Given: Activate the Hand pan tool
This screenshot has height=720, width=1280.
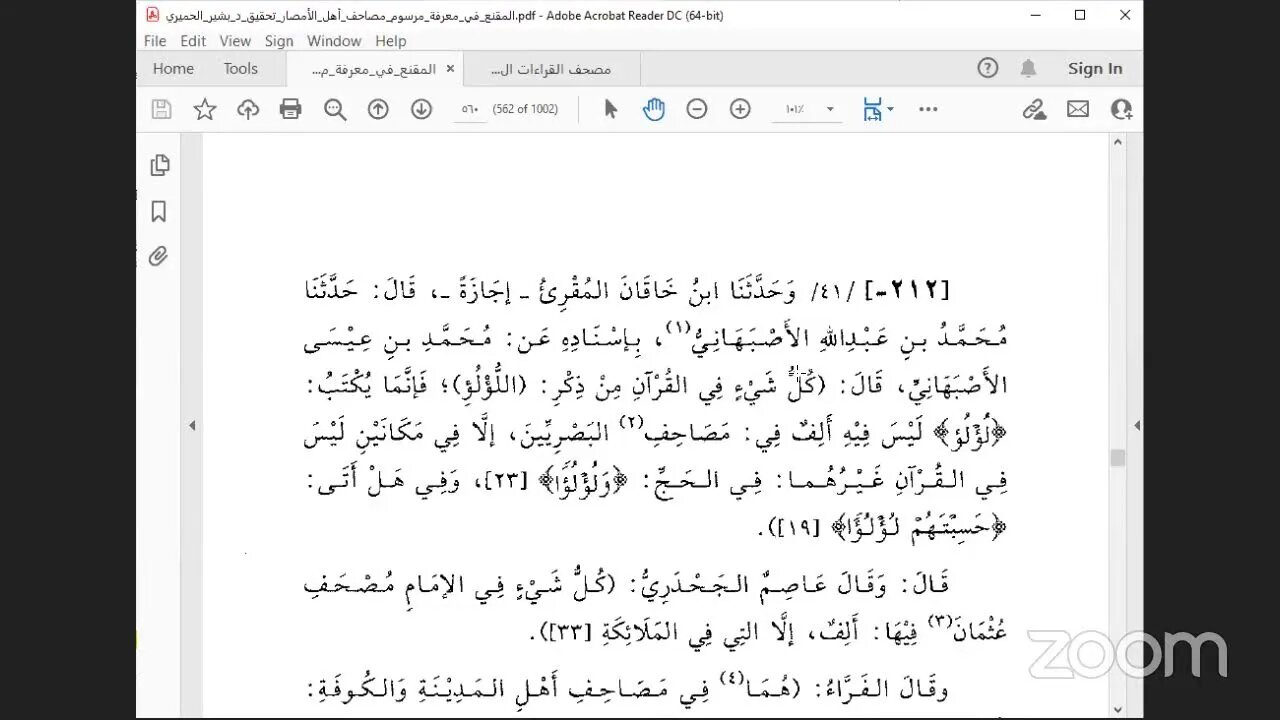Looking at the screenshot, I should 654,109.
